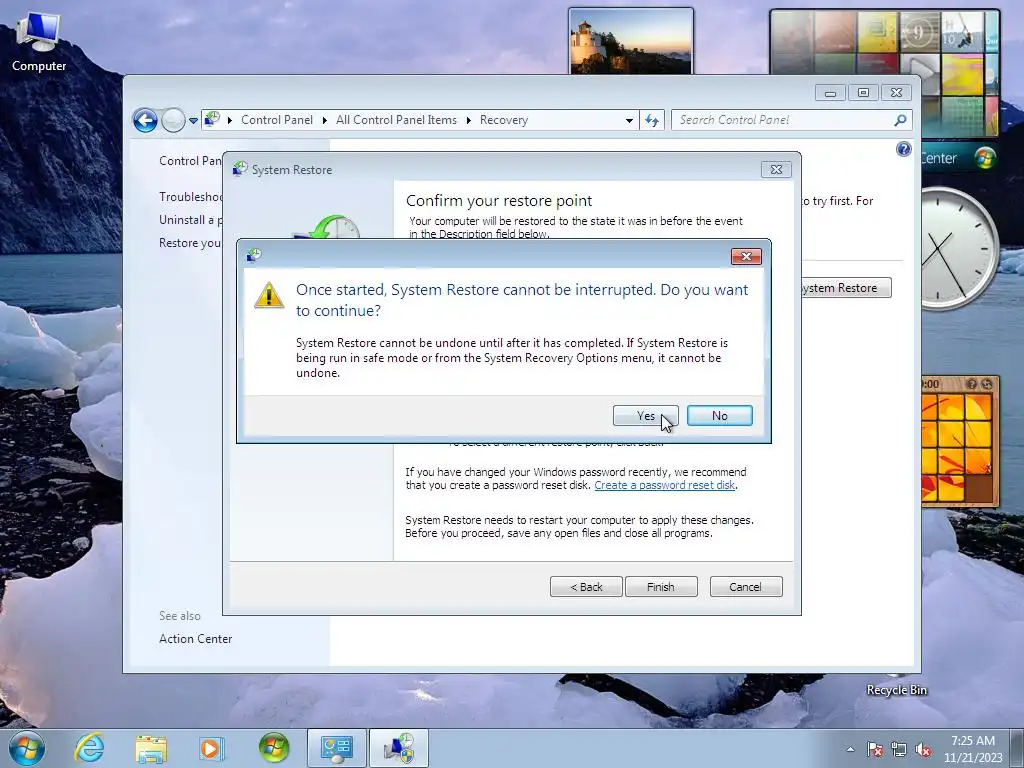Maximize the Control Panel window

pyautogui.click(x=863, y=93)
